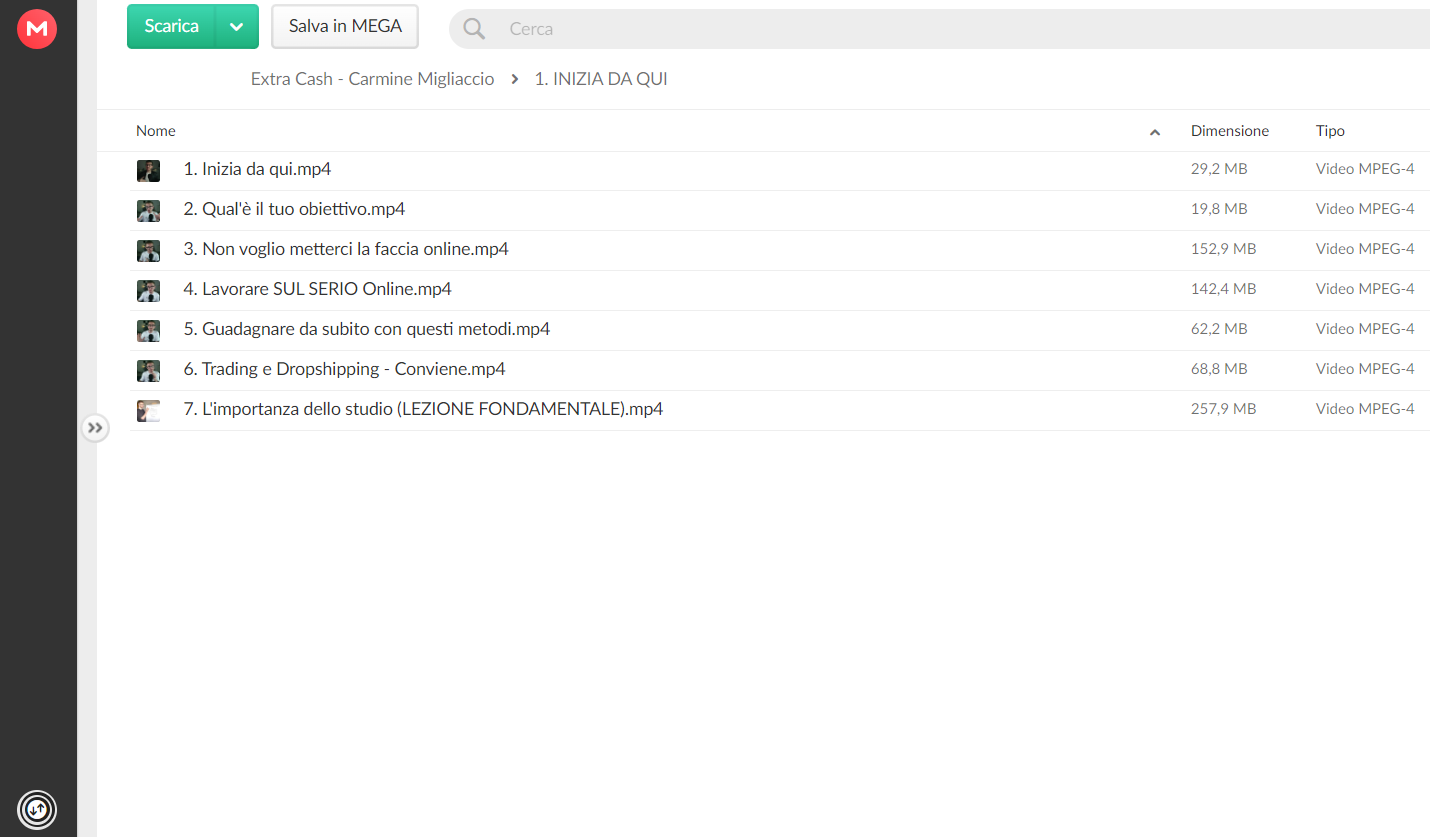
Task: Go to Extra Cash - Carmine Migliaccio breadcrumb
Action: pos(372,79)
